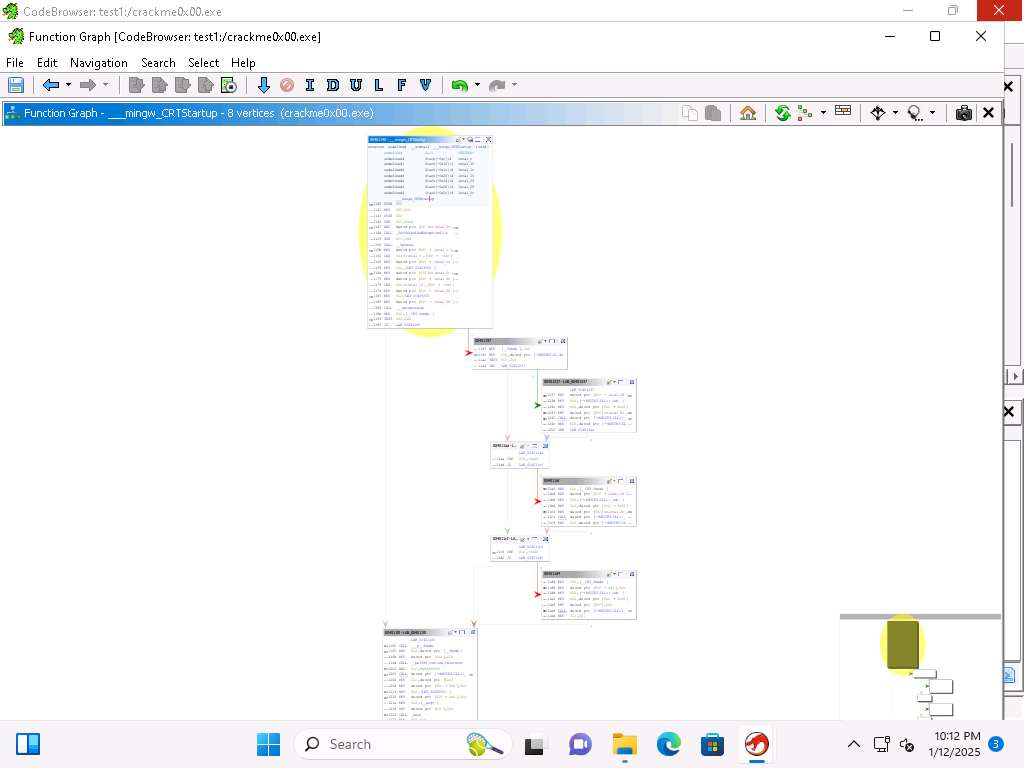The width and height of the screenshot is (1024, 768).
Task: Click the 'F' create function icon
Action: [x=402, y=85]
